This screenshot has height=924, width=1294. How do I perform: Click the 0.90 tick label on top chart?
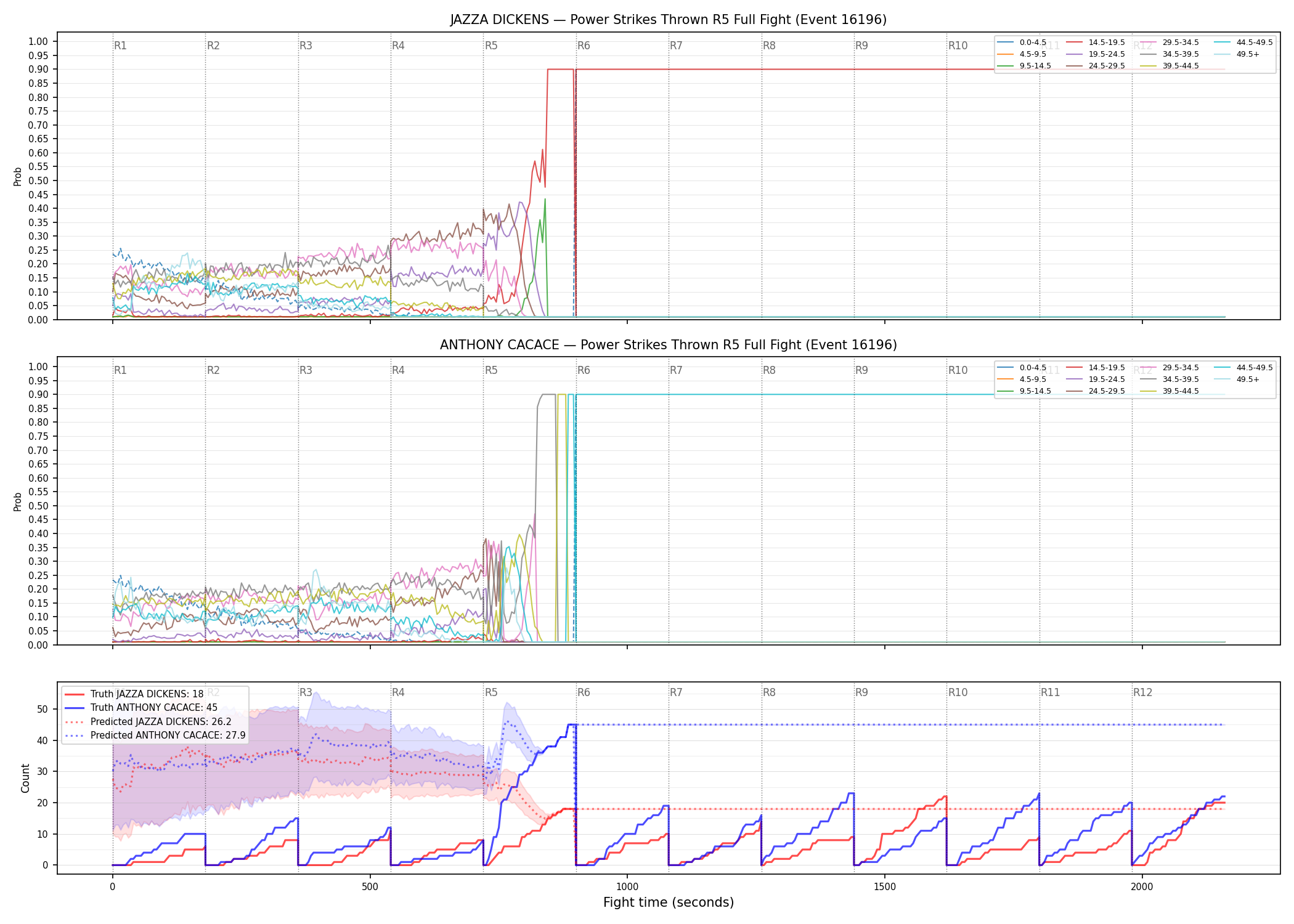tap(38, 70)
